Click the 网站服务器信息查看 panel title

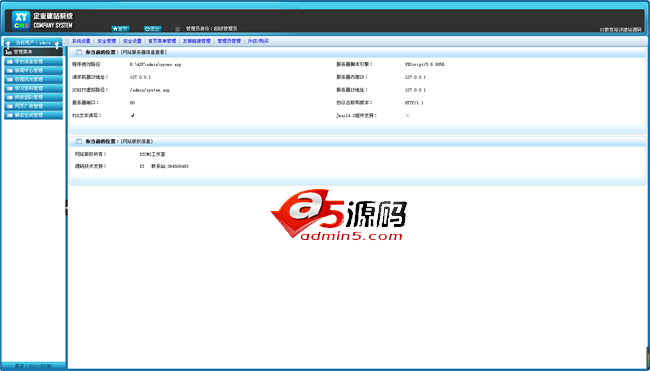point(144,53)
